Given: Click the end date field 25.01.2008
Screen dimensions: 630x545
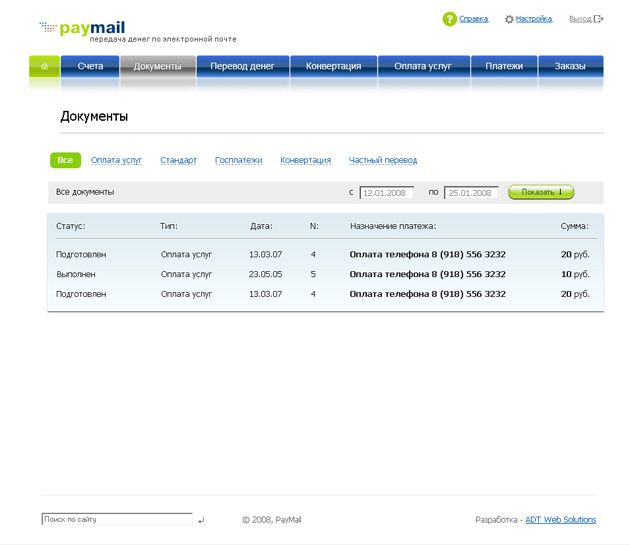Looking at the screenshot, I should coord(471,192).
